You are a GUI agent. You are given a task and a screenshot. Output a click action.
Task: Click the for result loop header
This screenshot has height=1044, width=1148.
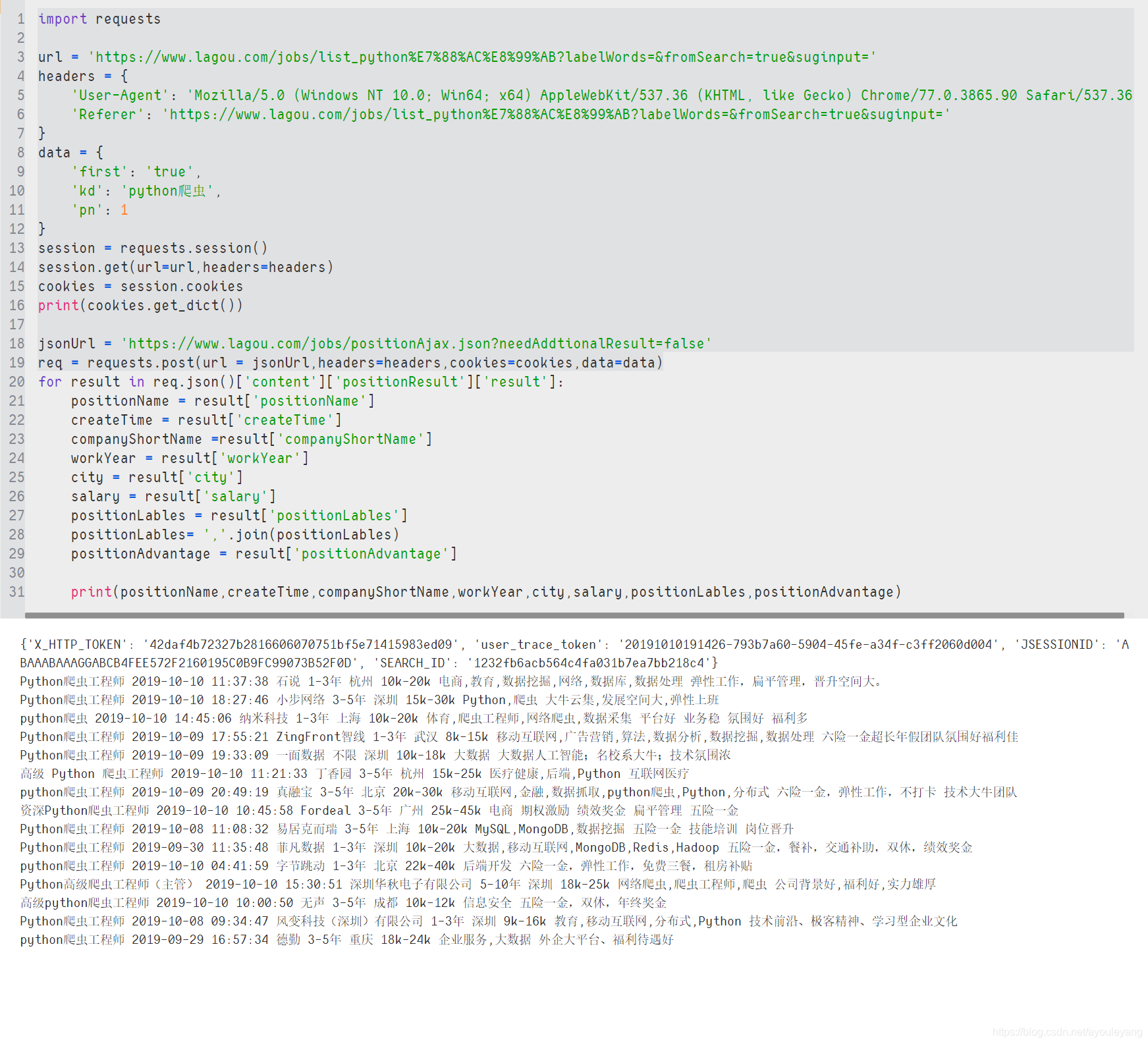[x=301, y=382]
